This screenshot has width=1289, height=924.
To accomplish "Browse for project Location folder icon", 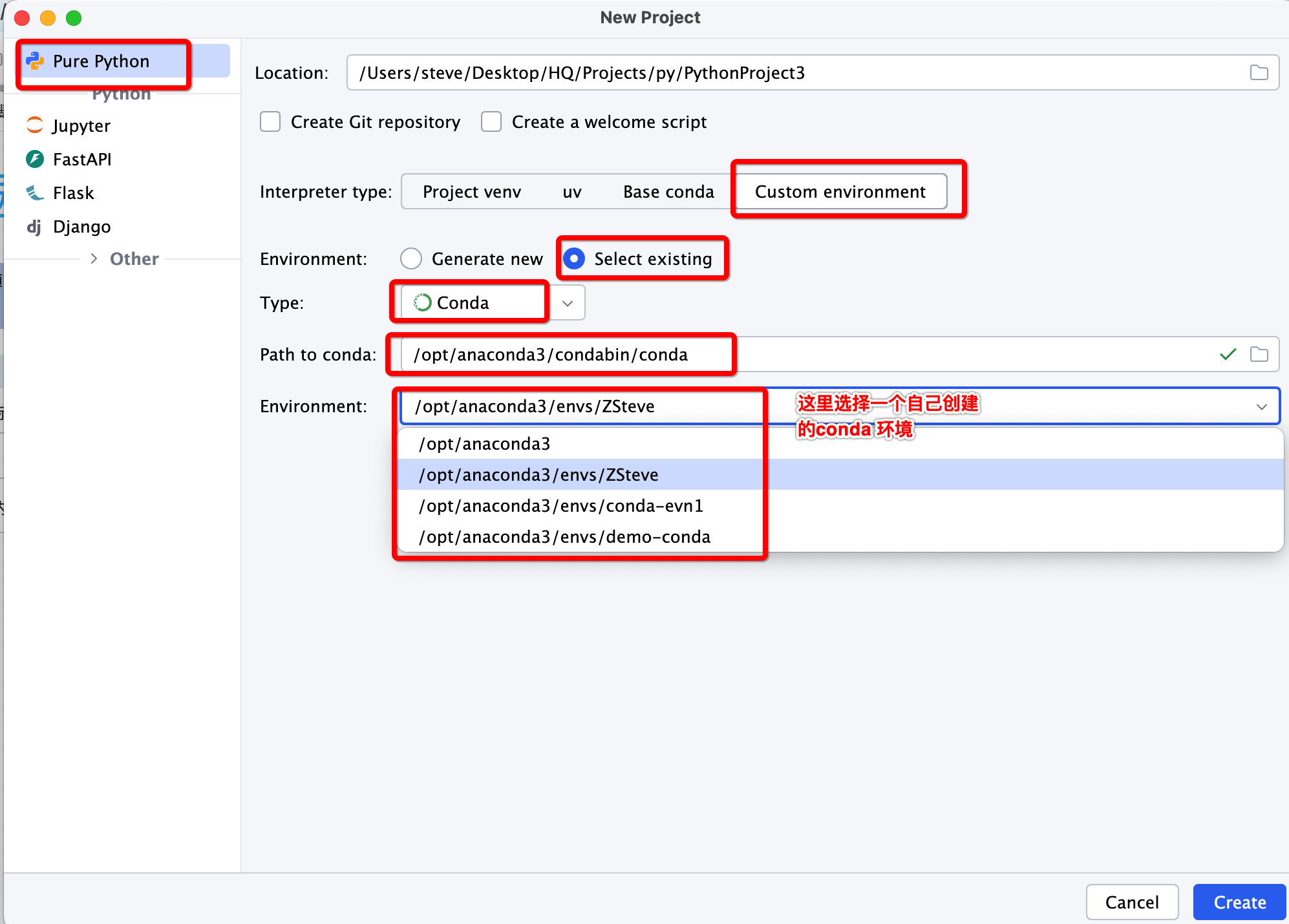I will point(1259,73).
